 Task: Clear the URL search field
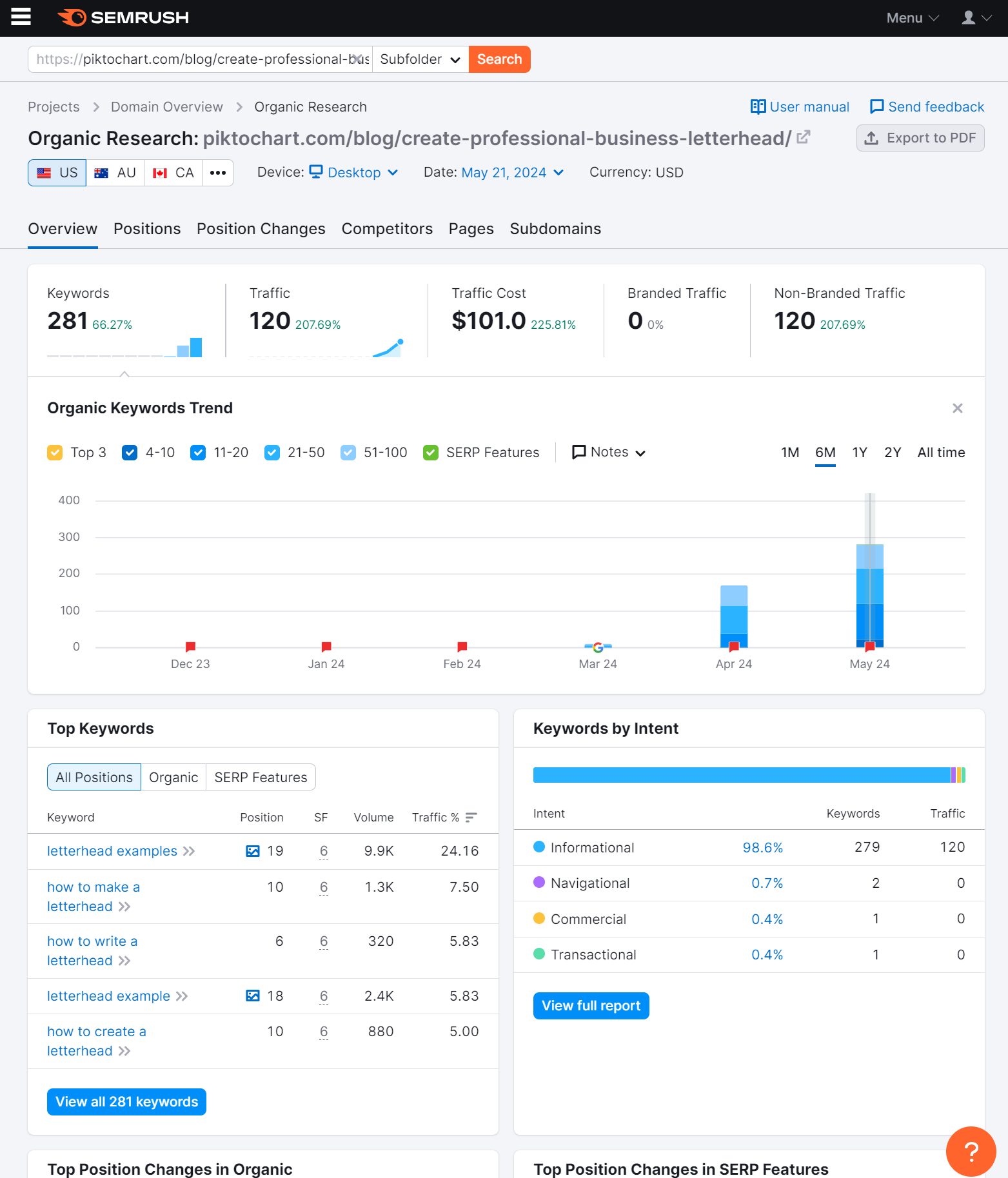[357, 59]
